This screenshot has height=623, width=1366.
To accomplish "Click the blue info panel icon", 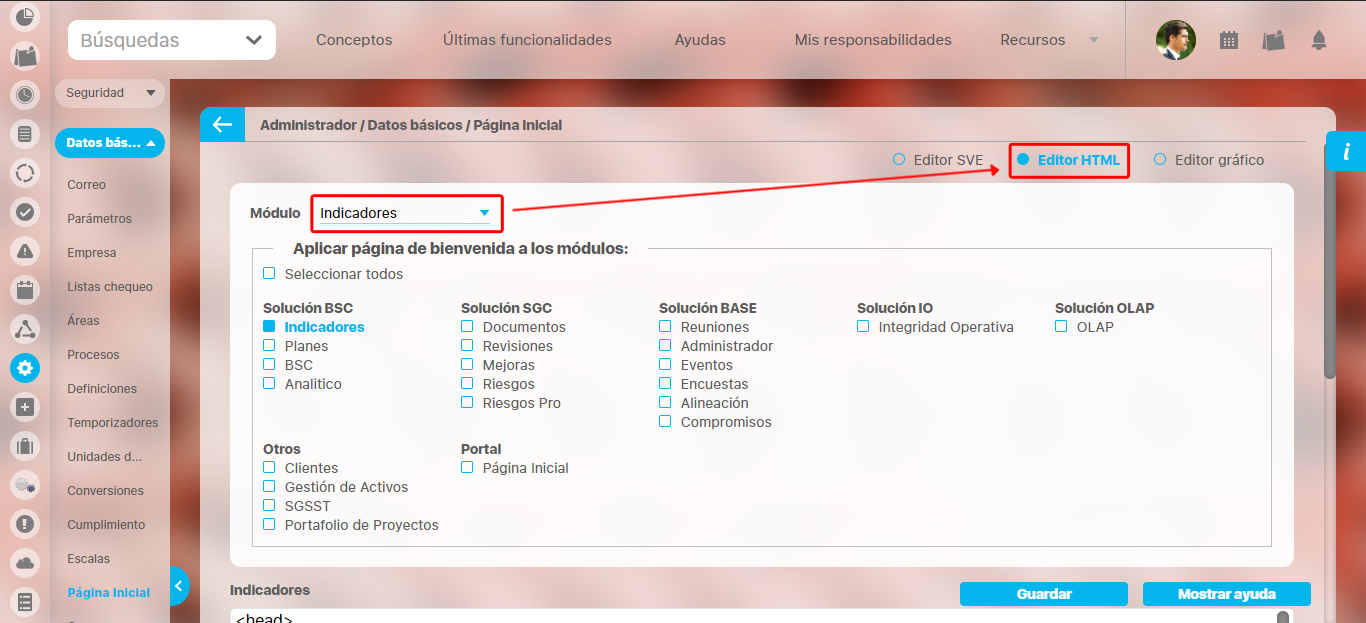I will 1346,152.
